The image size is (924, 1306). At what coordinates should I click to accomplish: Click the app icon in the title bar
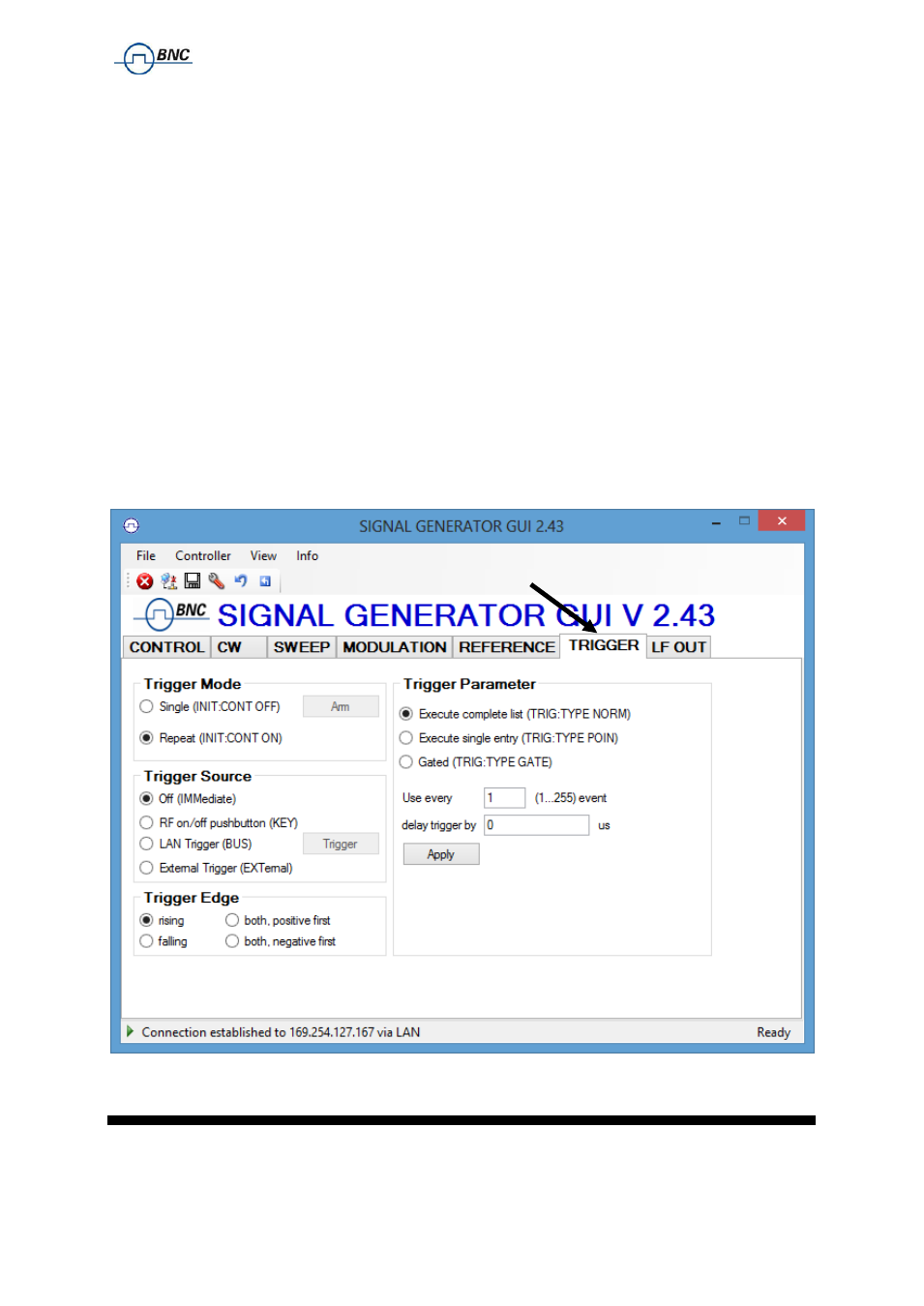(x=132, y=525)
